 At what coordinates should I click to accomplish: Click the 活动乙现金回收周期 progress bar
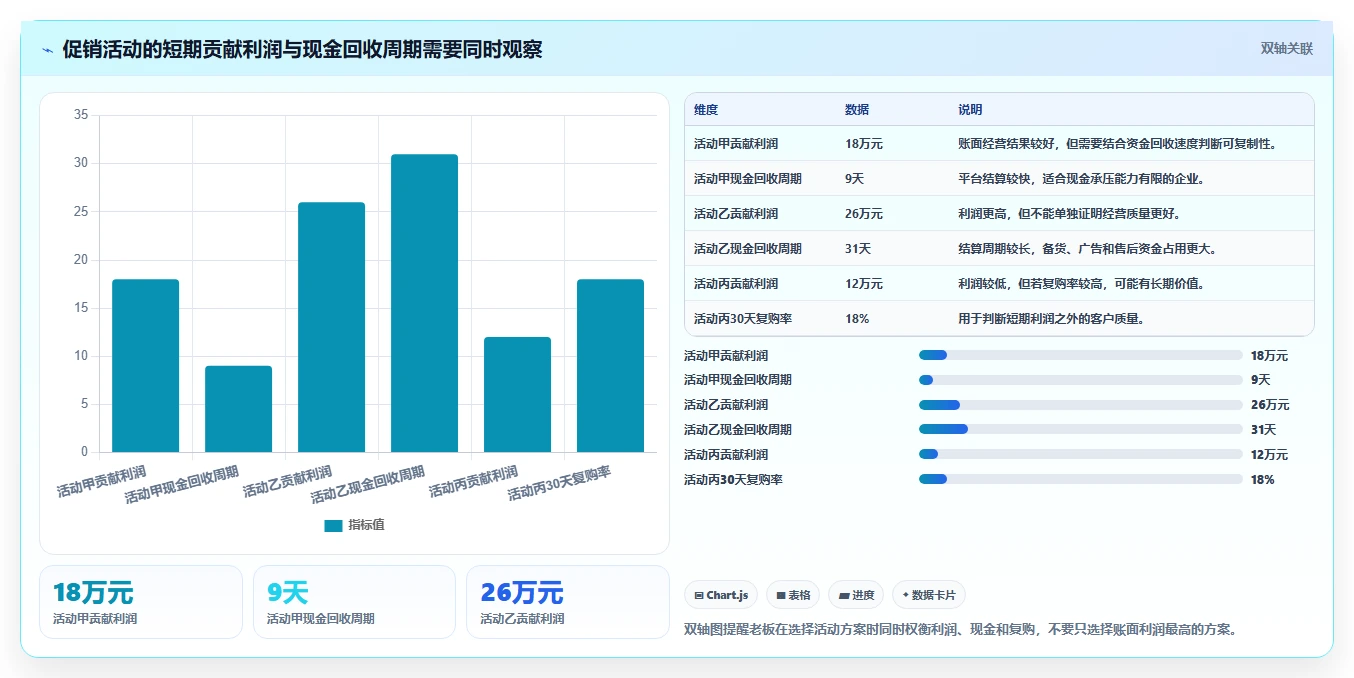[1080, 429]
